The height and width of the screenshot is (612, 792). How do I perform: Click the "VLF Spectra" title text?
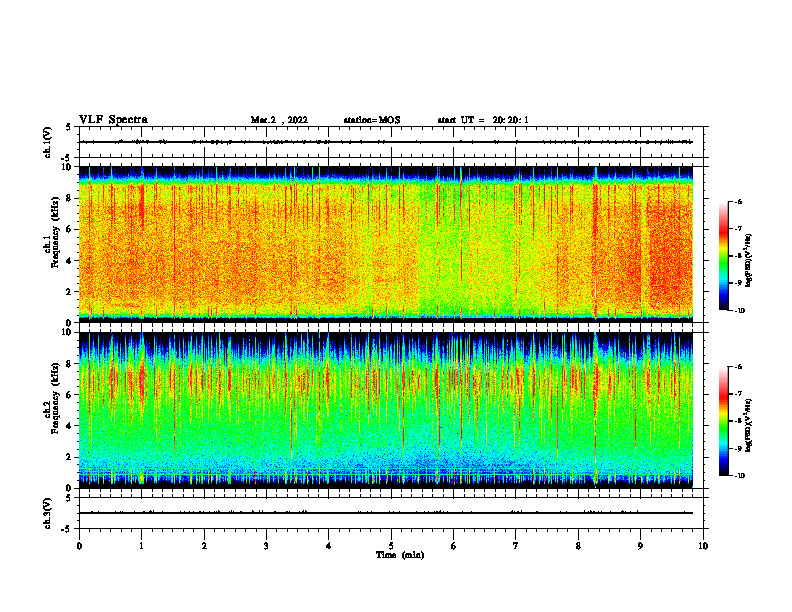(114, 120)
